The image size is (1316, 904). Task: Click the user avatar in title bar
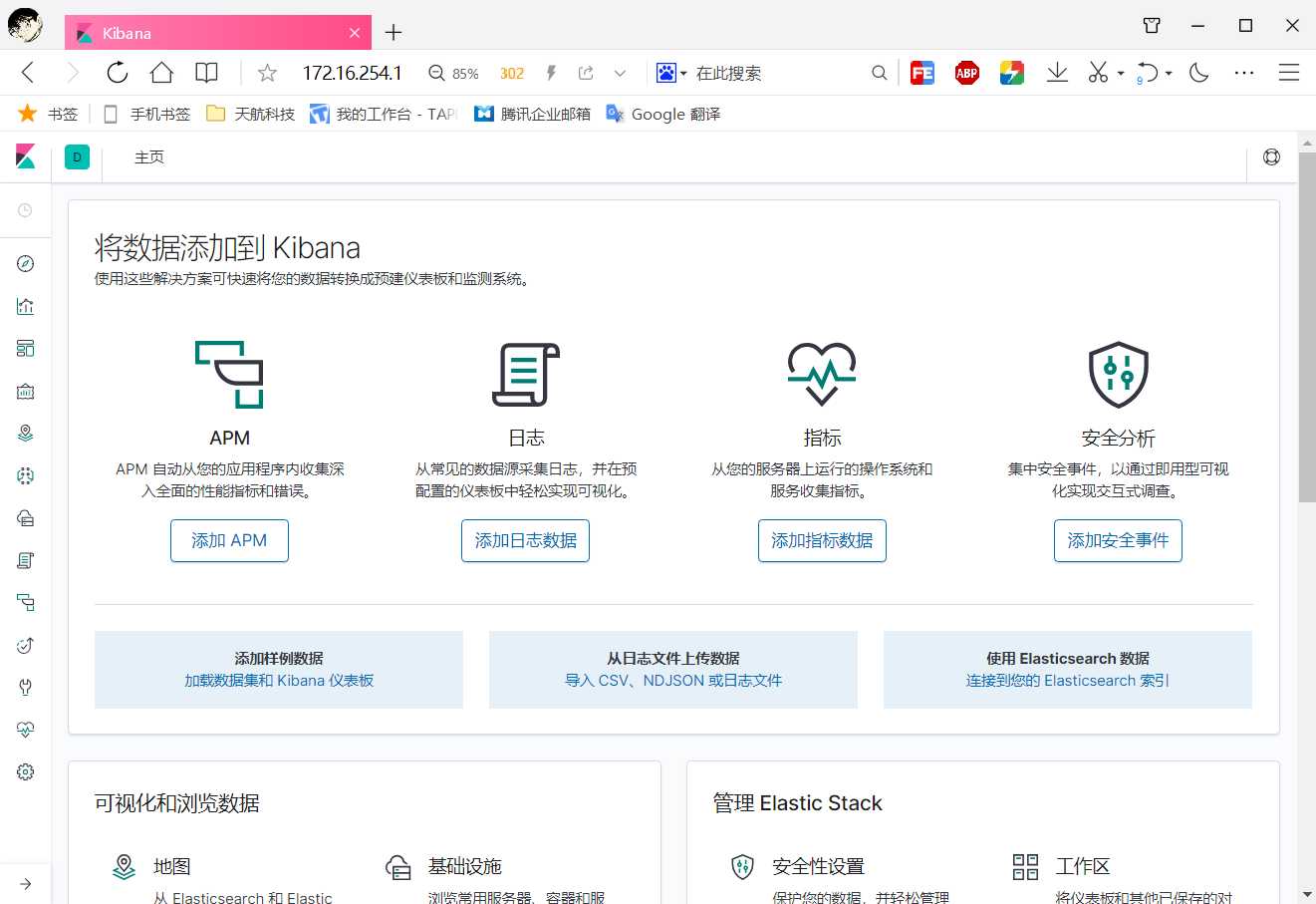pyautogui.click(x=24, y=25)
